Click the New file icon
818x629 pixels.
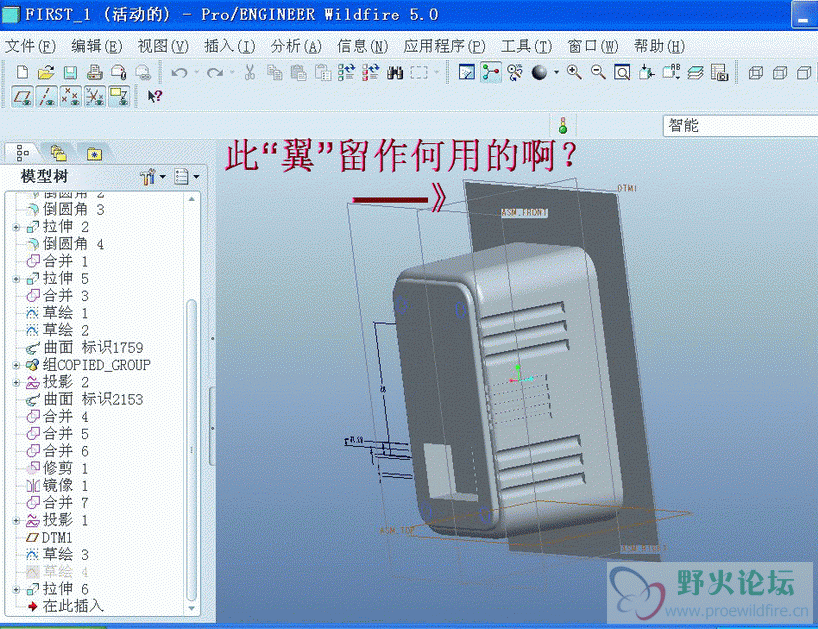(x=22, y=72)
